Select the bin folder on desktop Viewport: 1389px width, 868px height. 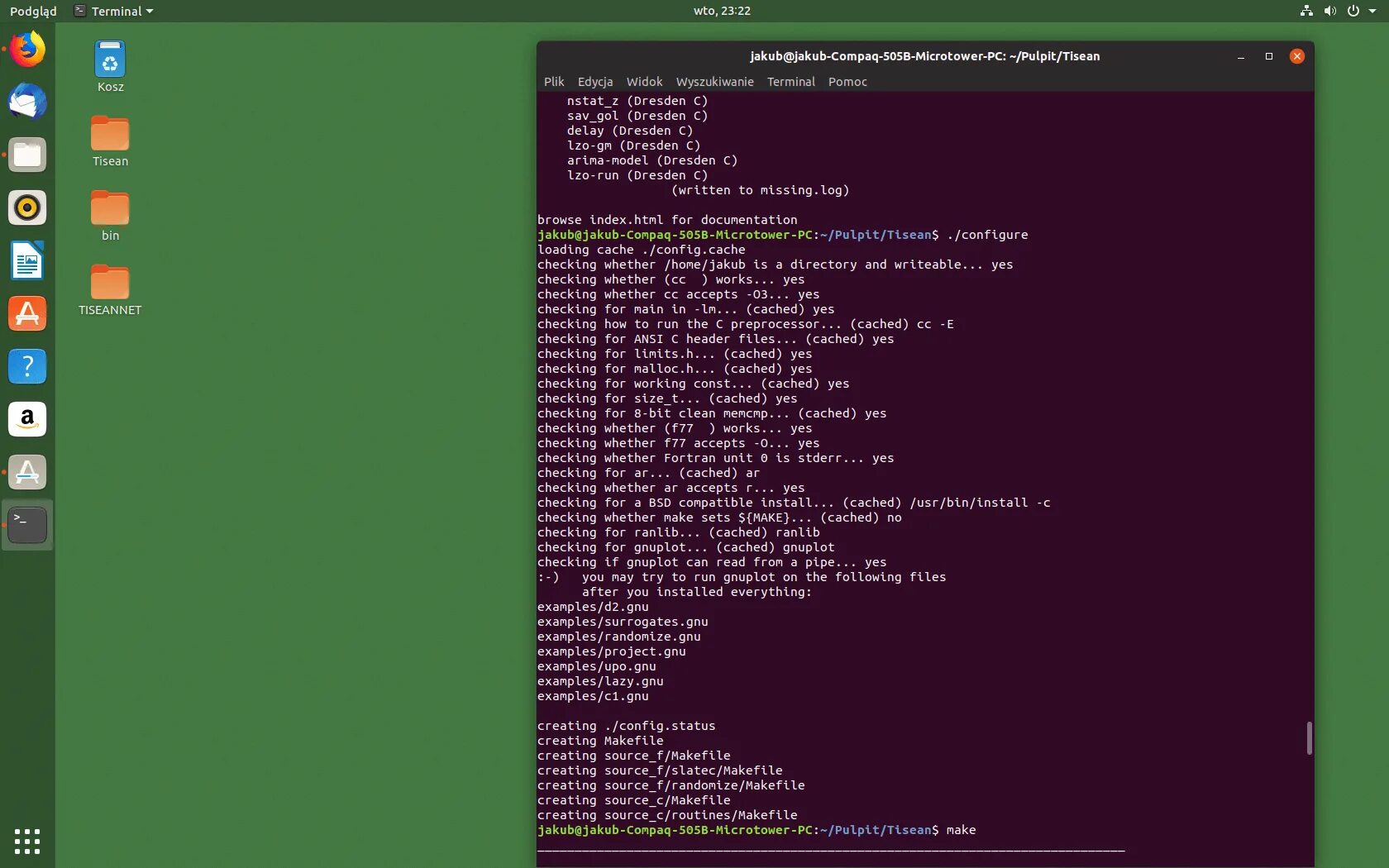[110, 215]
